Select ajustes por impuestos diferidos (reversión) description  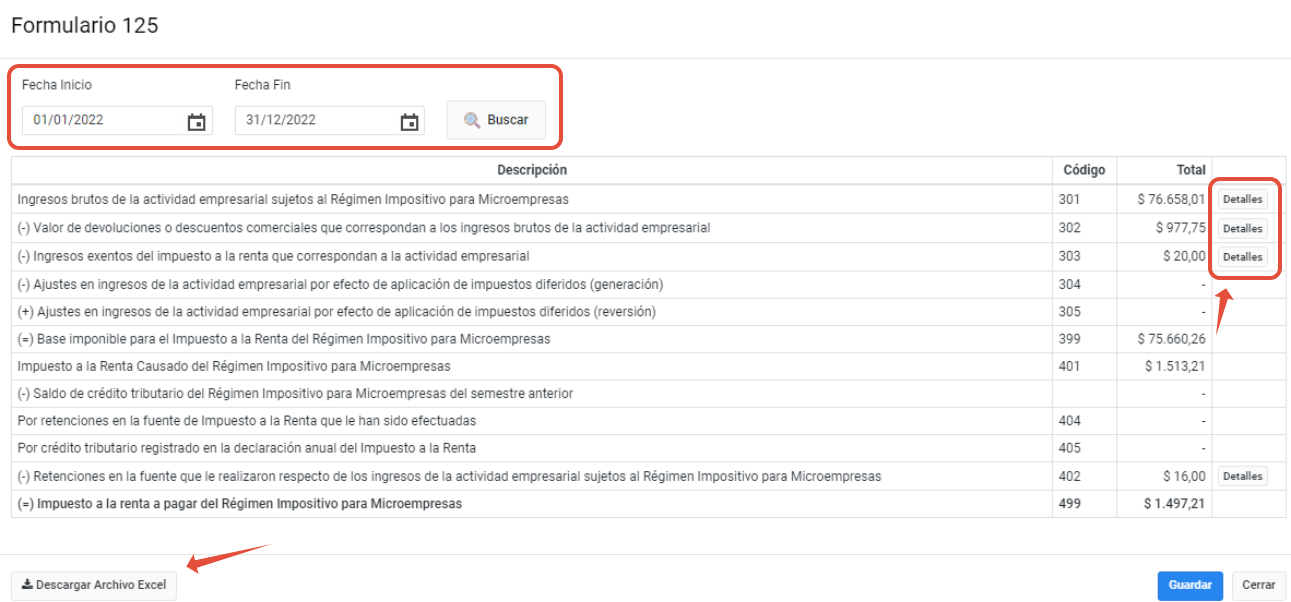tap(337, 311)
